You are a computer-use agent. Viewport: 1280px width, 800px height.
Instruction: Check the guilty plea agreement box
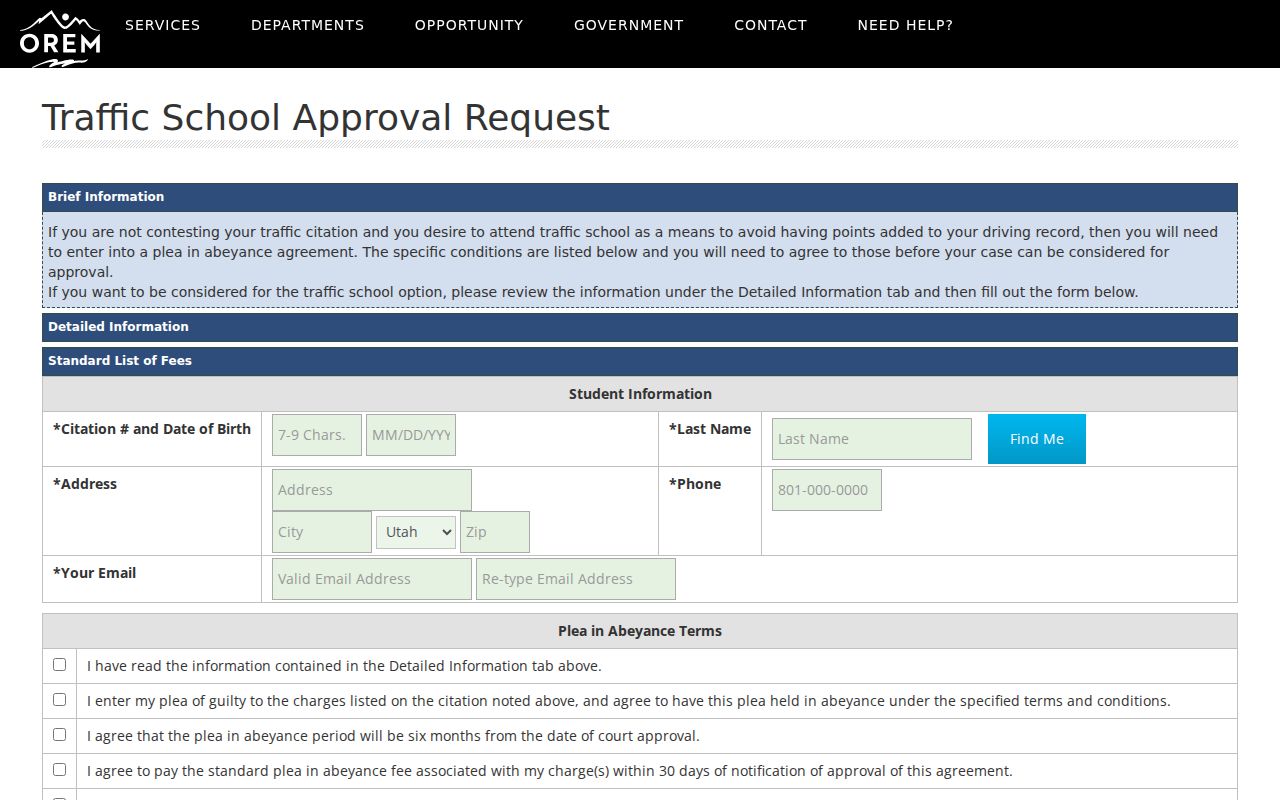tap(60, 700)
